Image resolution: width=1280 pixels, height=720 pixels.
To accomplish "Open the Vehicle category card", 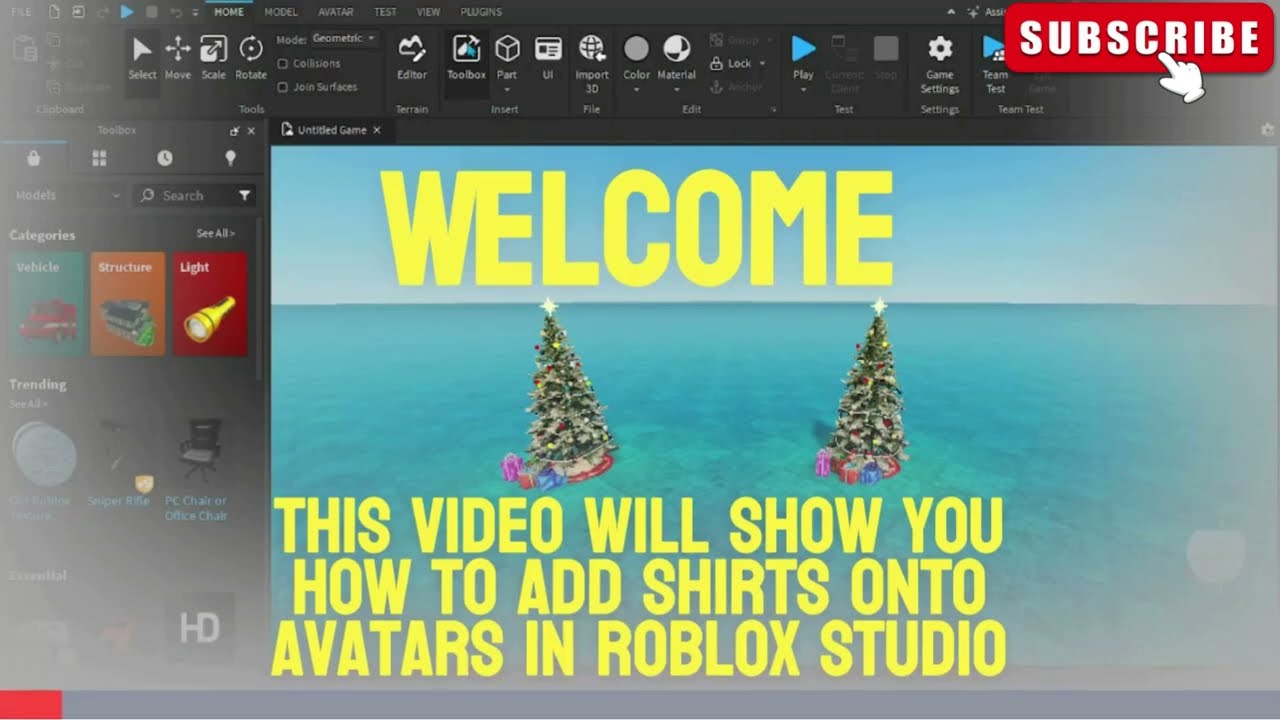I will point(46,304).
